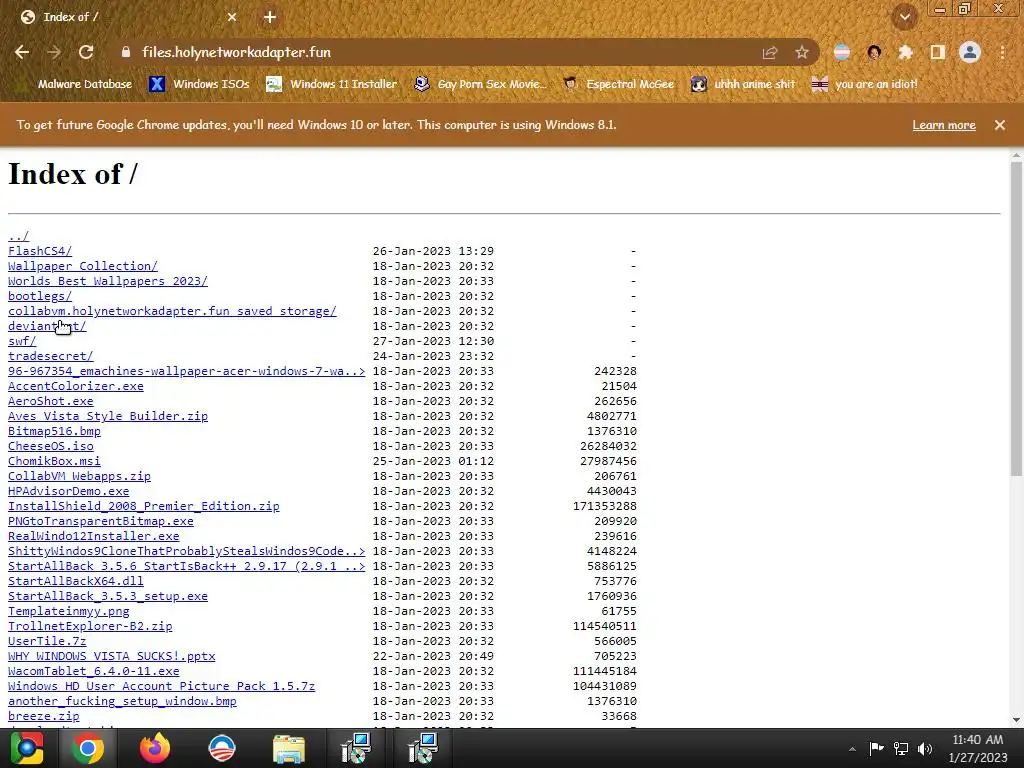
Task: Download AeroShot.exe
Action: click(x=51, y=401)
